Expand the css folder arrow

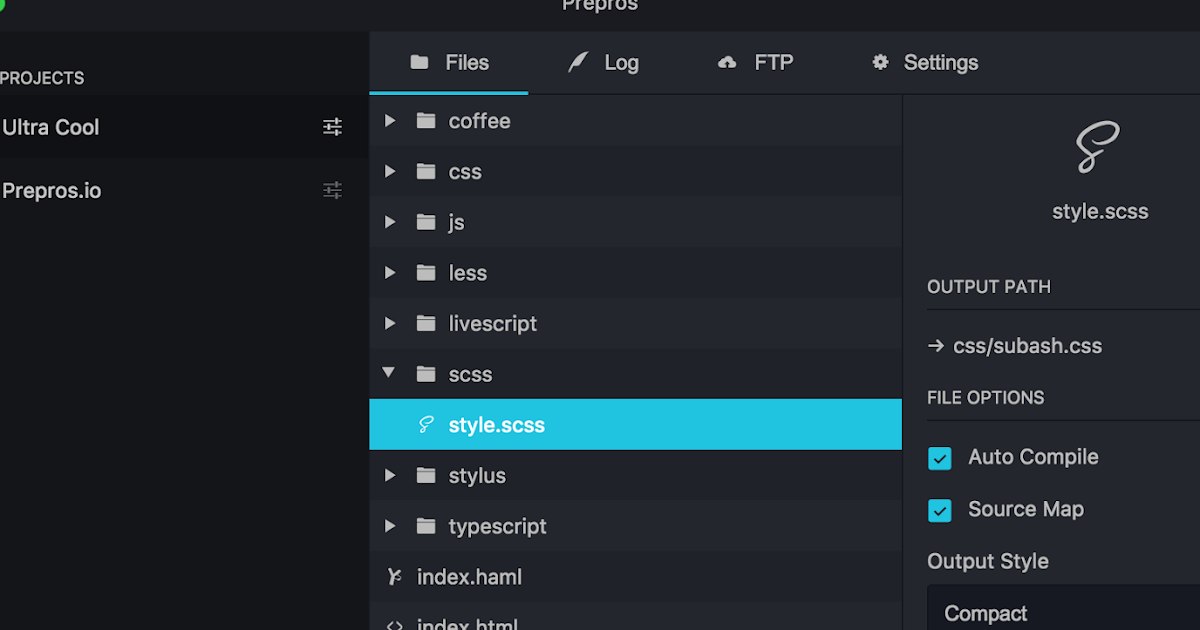coord(390,171)
